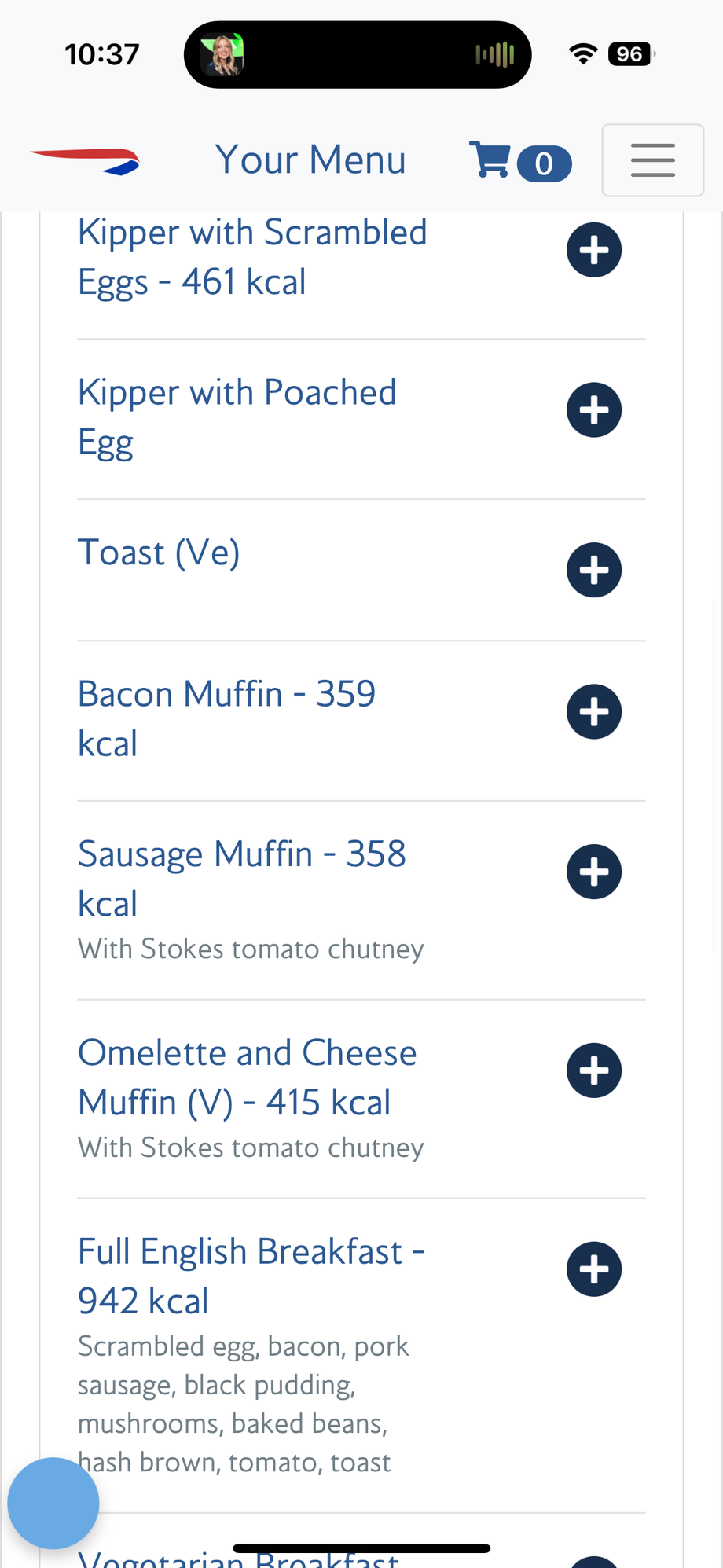Click the British Airways ribbon logo
Screen dimensions: 723x1568
[x=85, y=160]
